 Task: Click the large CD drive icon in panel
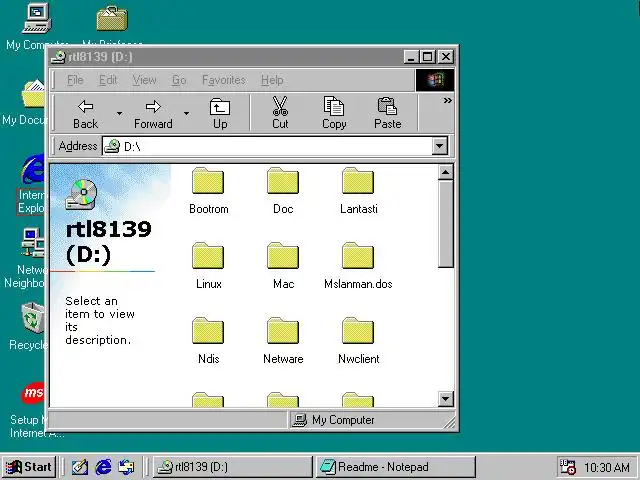point(81,194)
